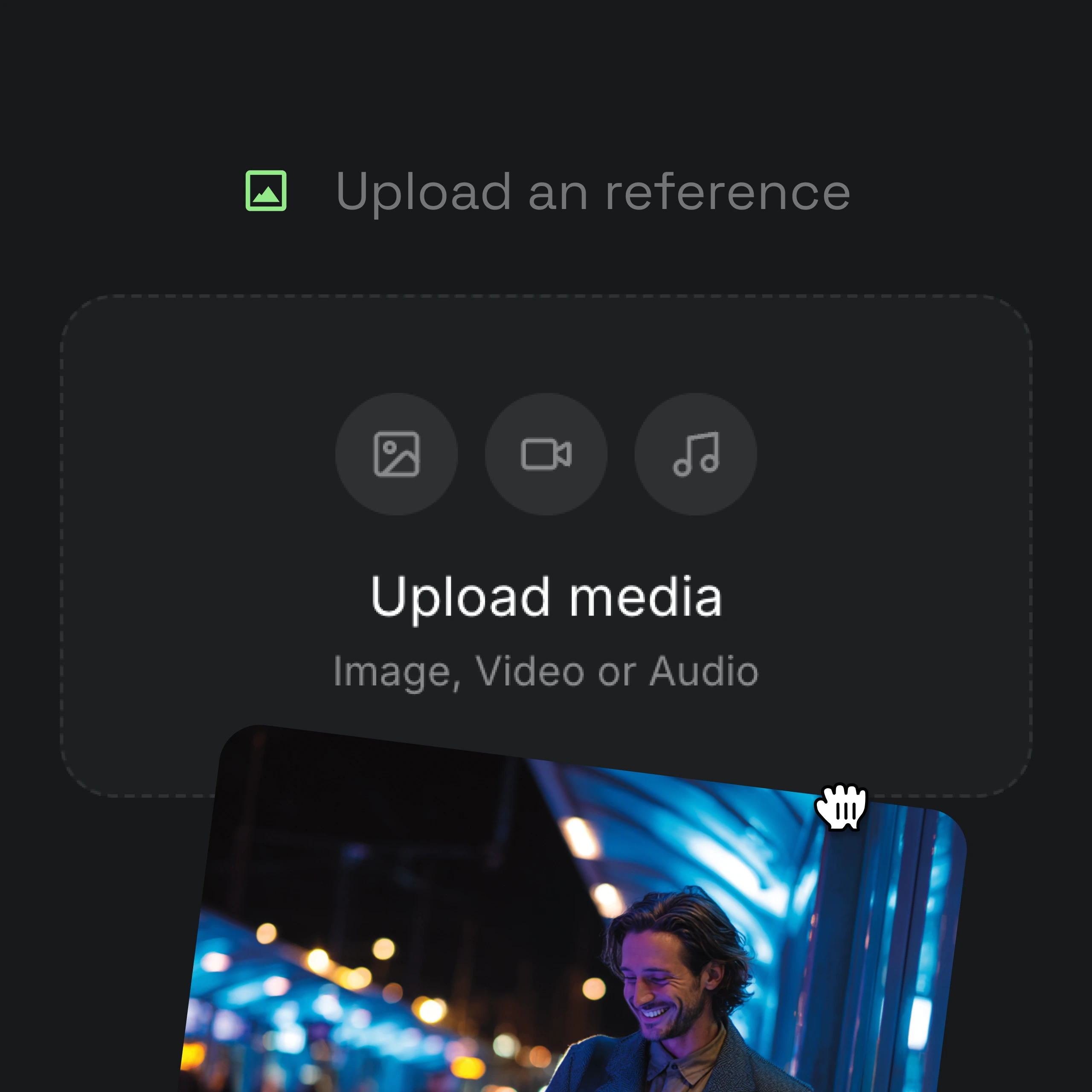This screenshot has width=1092, height=1092.
Task: Click the grabbing hand cursor icon
Action: tap(842, 806)
